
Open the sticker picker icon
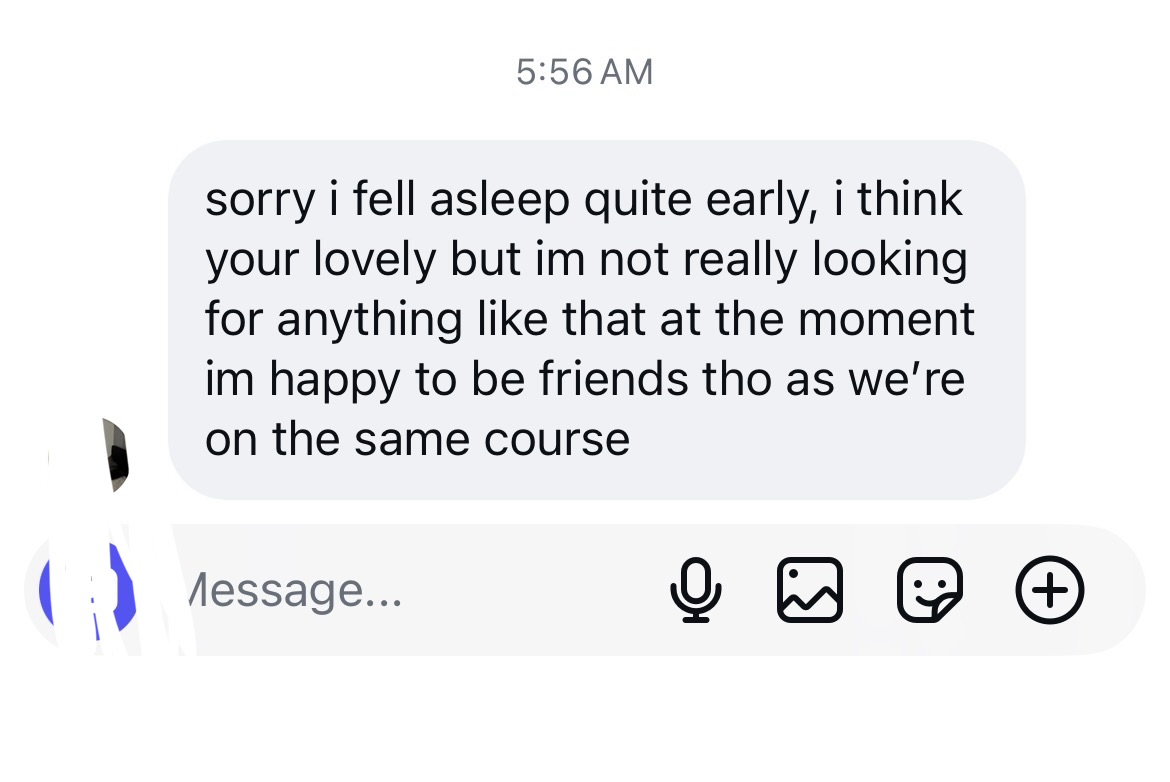point(930,590)
